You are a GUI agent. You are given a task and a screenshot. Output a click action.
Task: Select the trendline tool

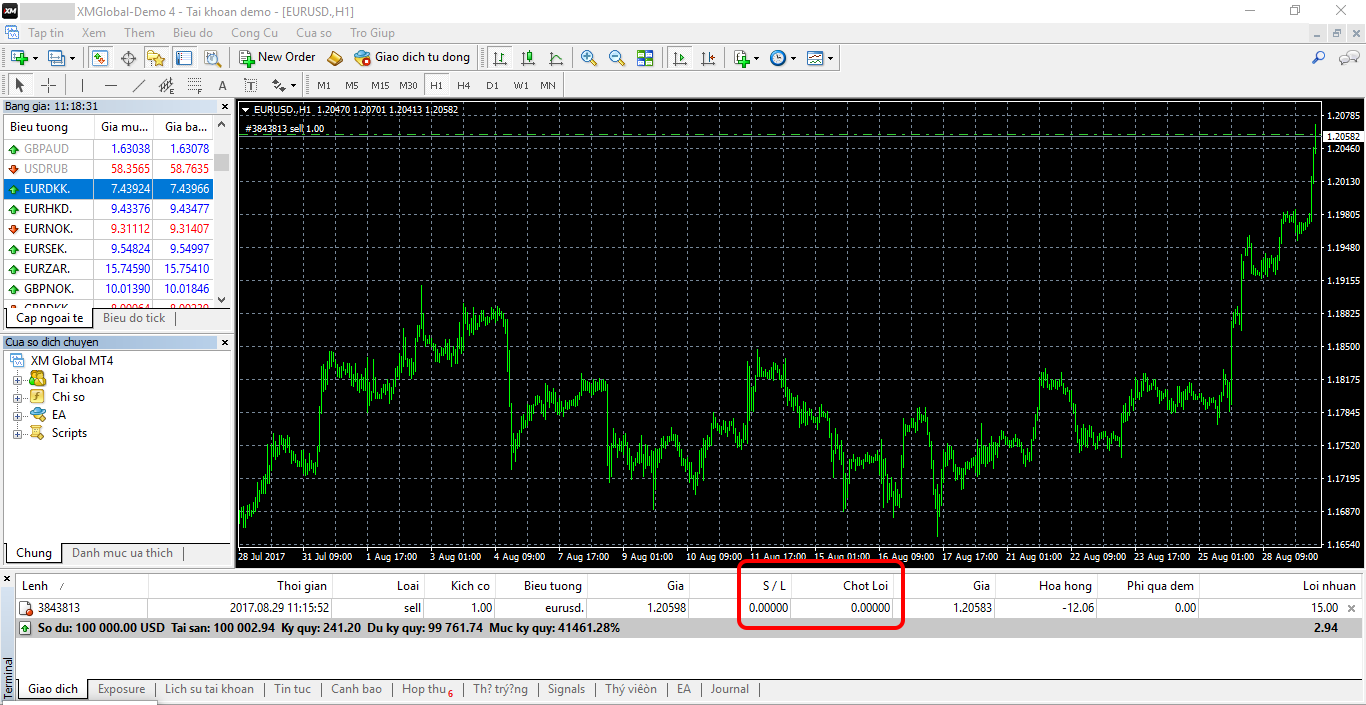139,85
